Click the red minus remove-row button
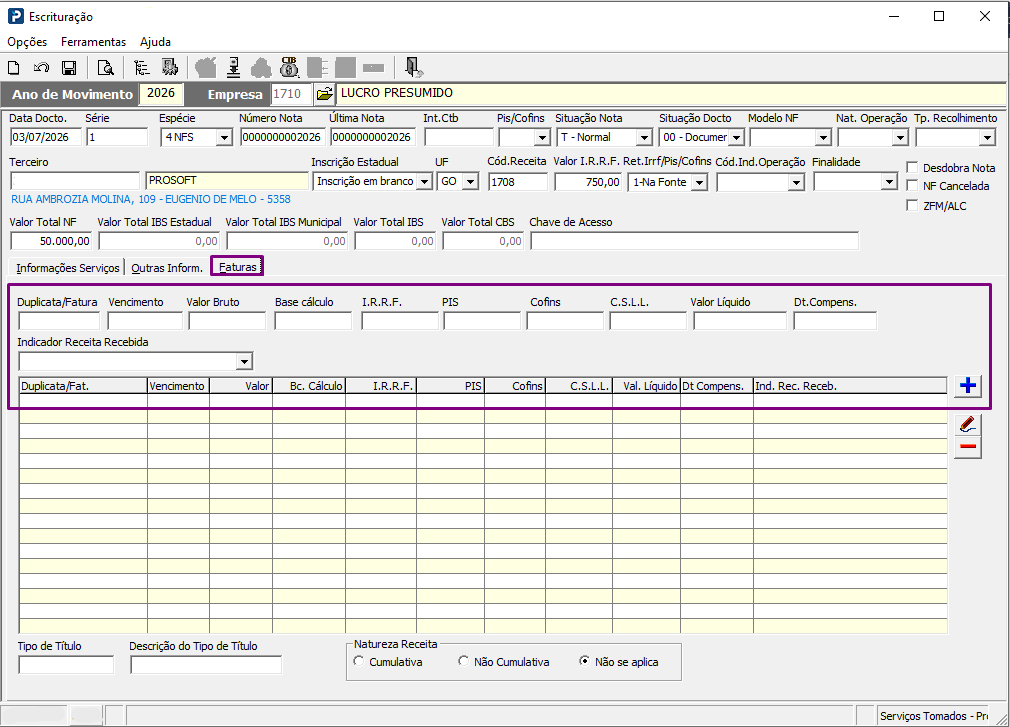Viewport: 1010px width, 727px height. pyautogui.click(x=967, y=447)
